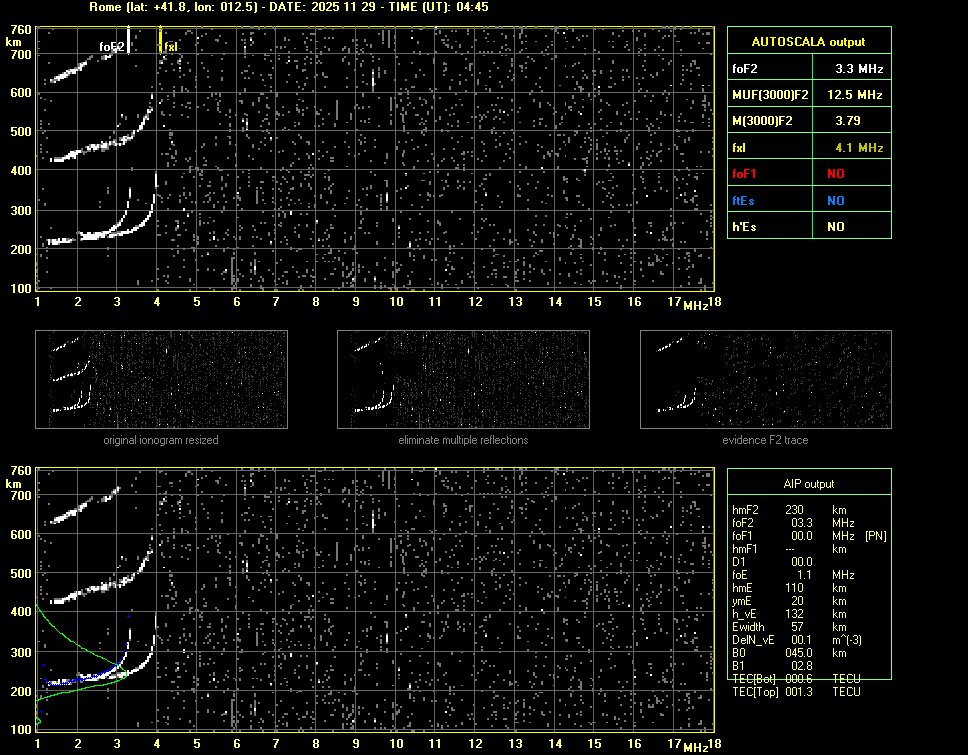Viewport: 968px width, 755px height.
Task: Click the 'original ionogram resized' thumbnail
Action: [x=161, y=378]
